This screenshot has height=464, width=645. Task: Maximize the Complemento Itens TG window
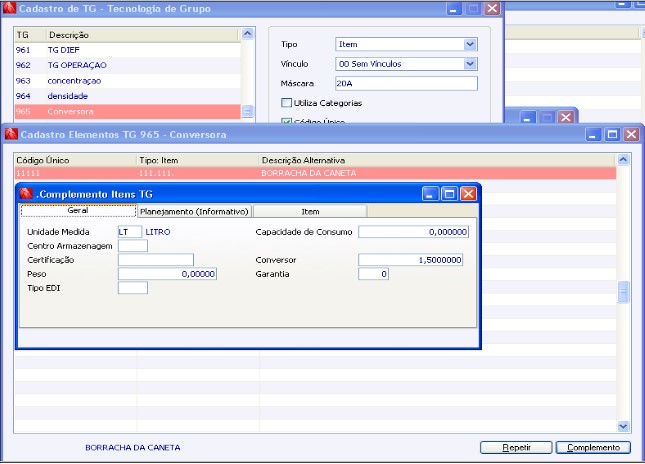(x=449, y=194)
